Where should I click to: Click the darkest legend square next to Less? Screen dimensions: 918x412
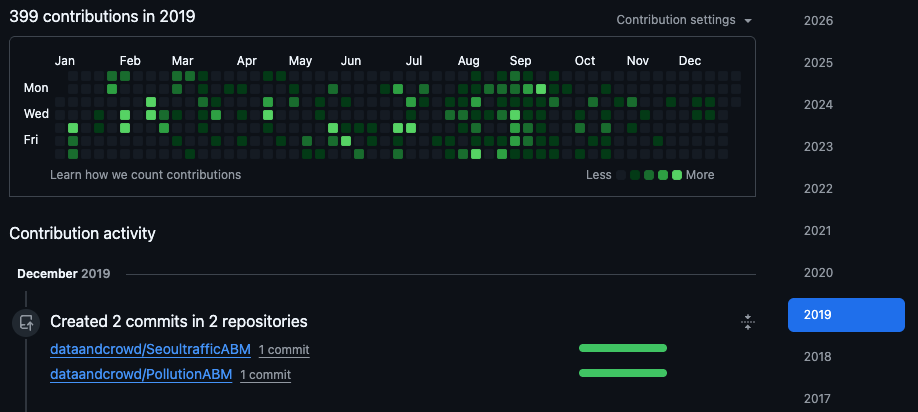pos(621,175)
